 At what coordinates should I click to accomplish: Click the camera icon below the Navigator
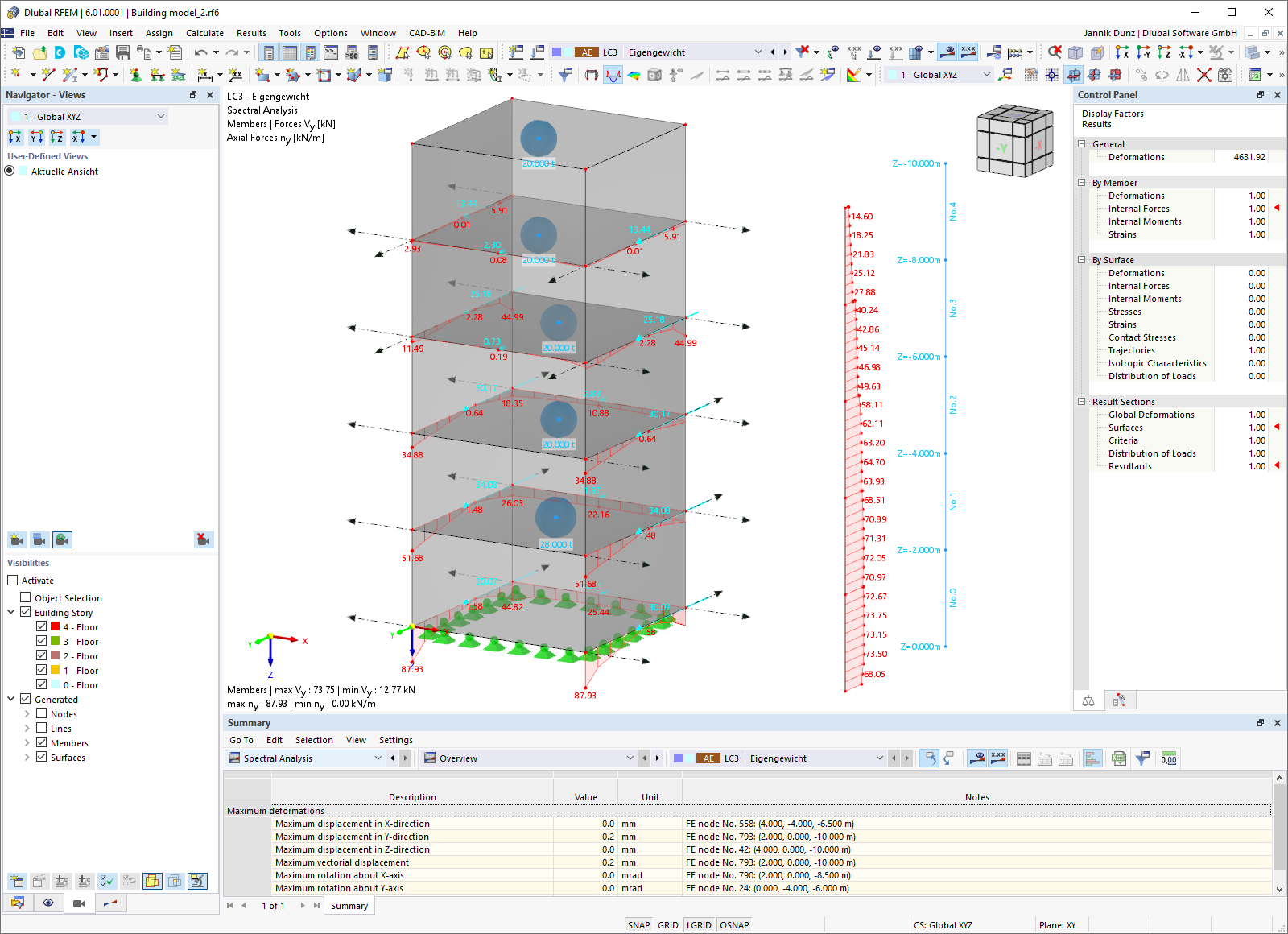[79, 903]
